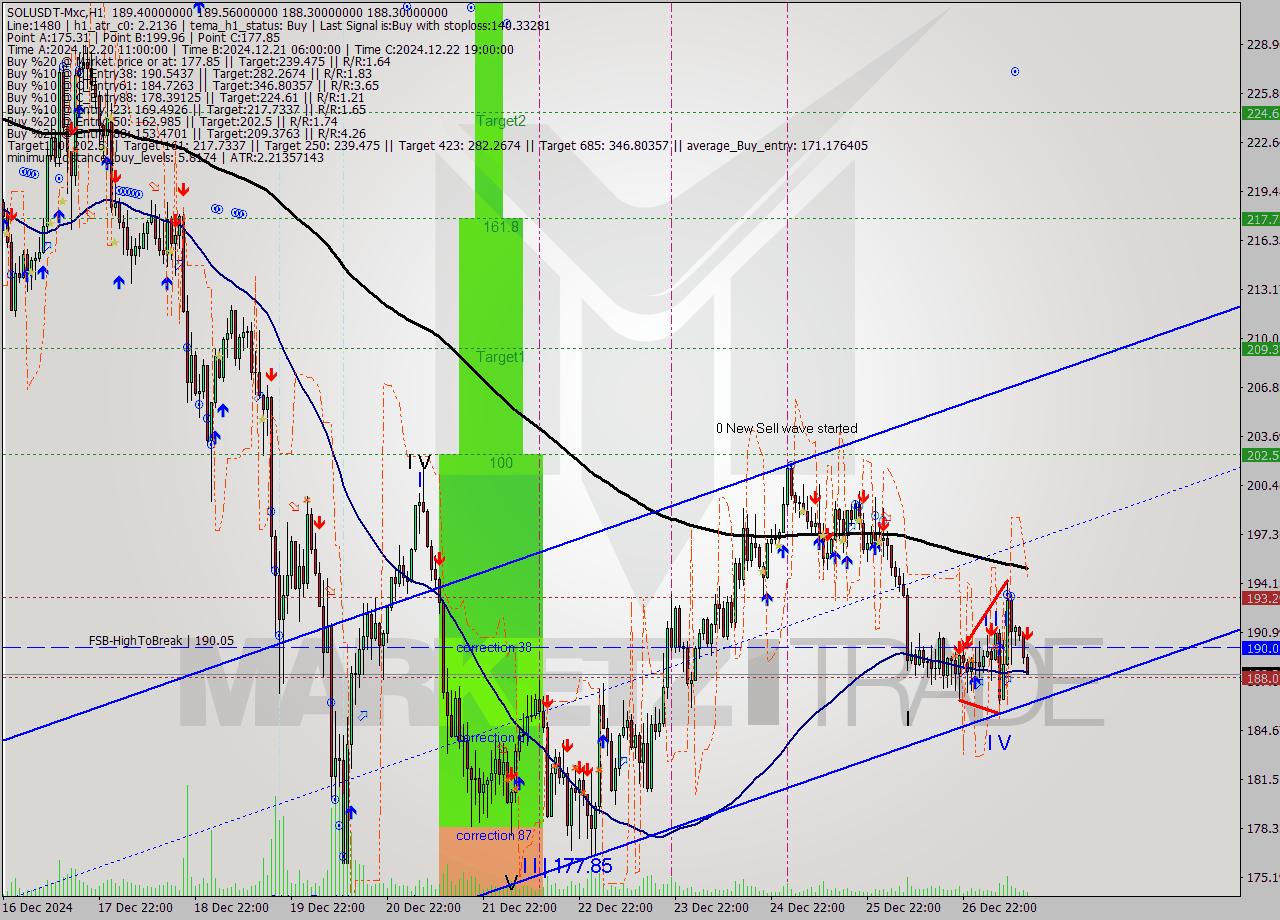Image resolution: width=1280 pixels, height=920 pixels.
Task: Click the '26 Dec 22:00' time label
Action: [1000, 908]
